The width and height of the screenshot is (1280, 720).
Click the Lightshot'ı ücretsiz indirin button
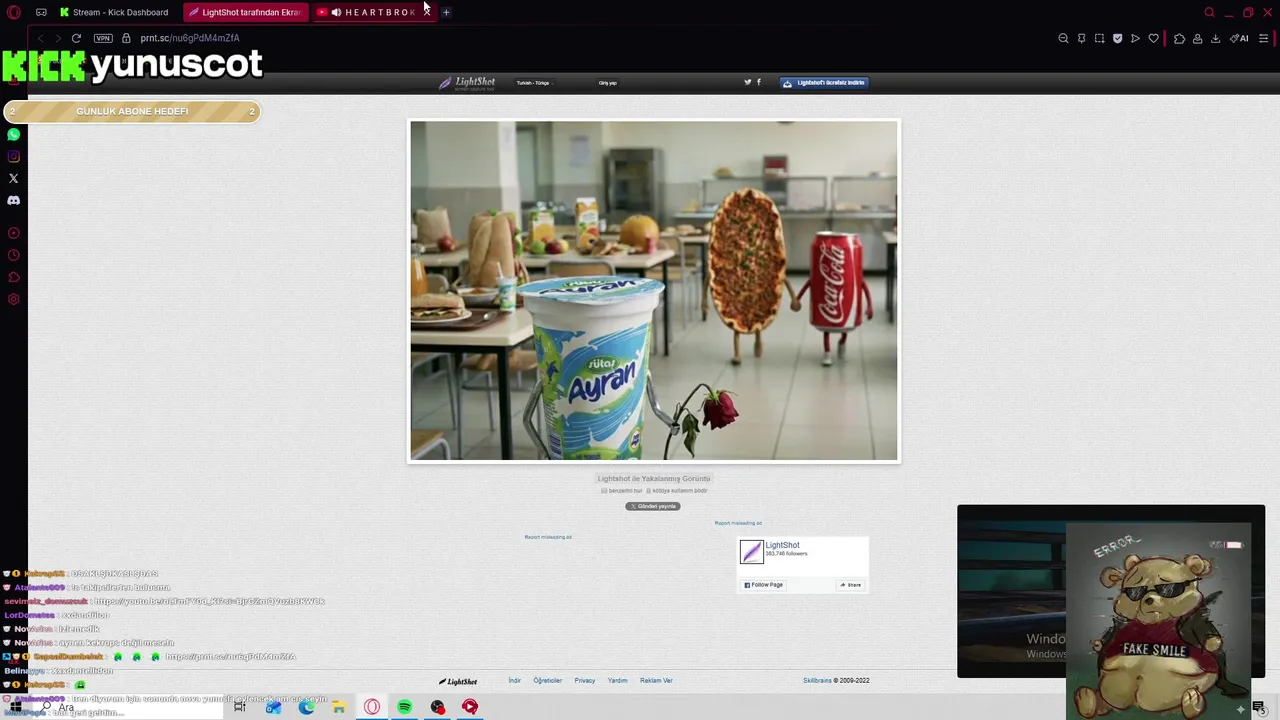point(824,83)
